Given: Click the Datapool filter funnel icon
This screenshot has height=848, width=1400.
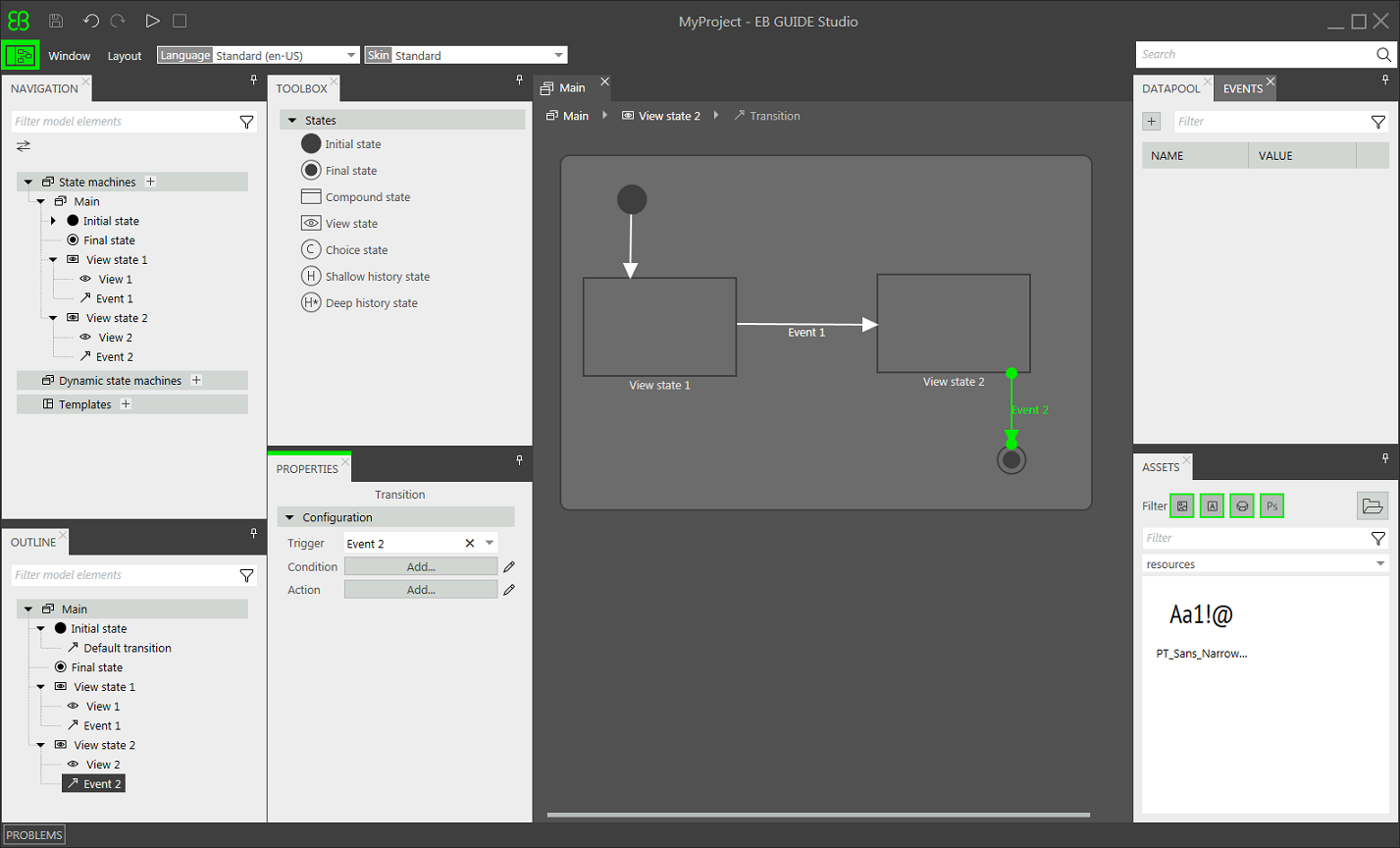Looking at the screenshot, I should click(1378, 122).
